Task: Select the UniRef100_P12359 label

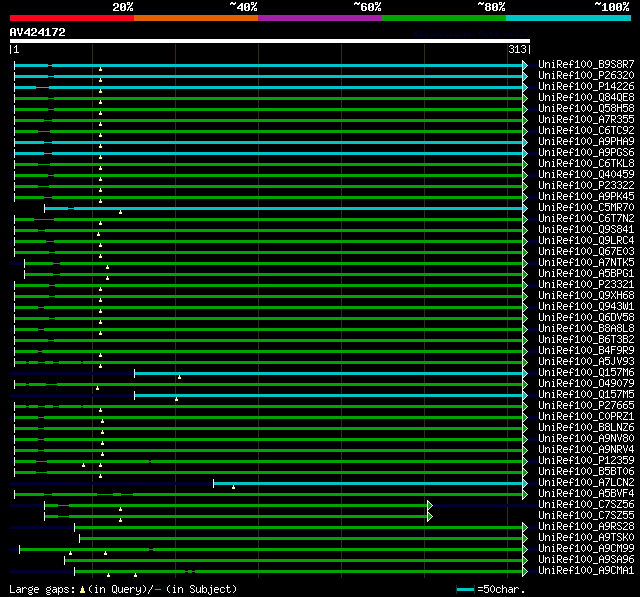Action: click(x=586, y=461)
